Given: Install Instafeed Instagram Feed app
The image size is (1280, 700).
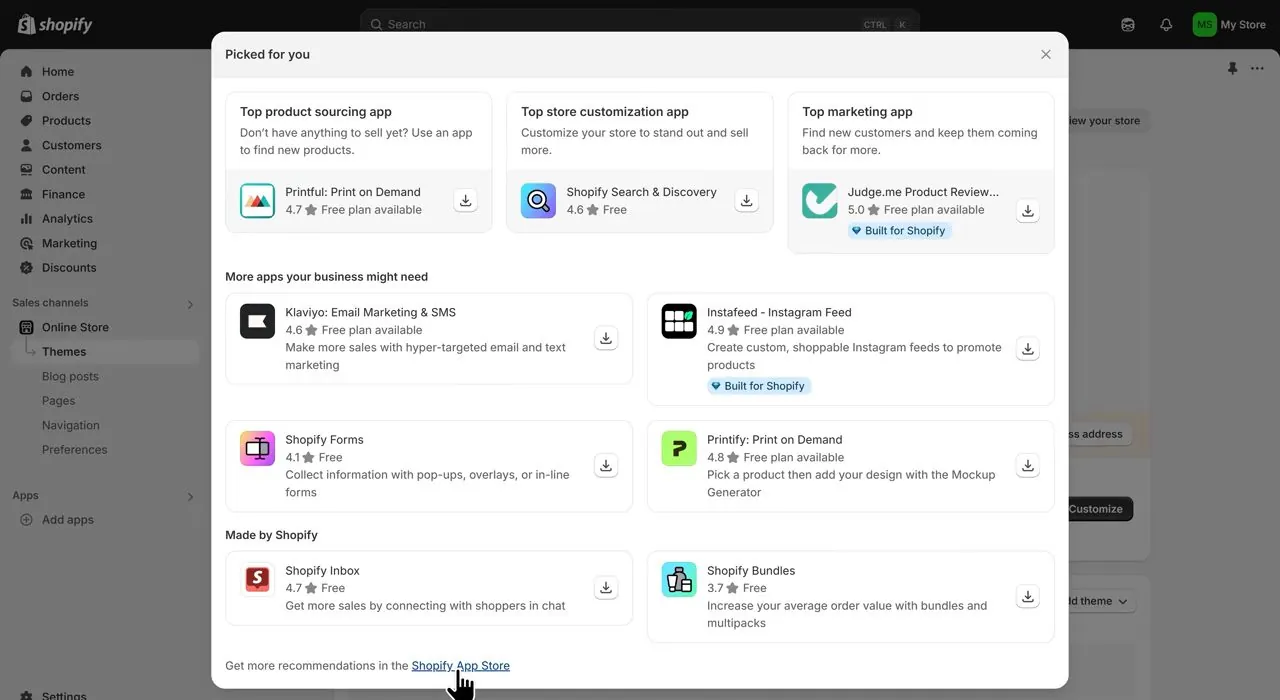Looking at the screenshot, I should (1027, 348).
